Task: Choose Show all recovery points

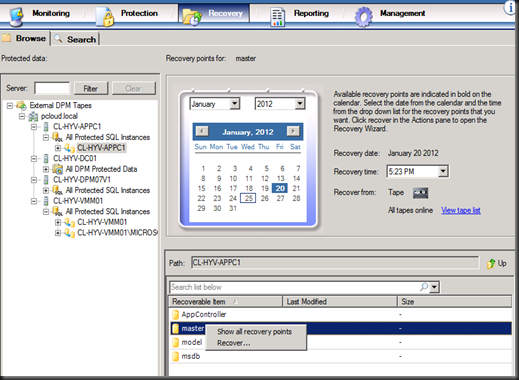Action: (255, 332)
